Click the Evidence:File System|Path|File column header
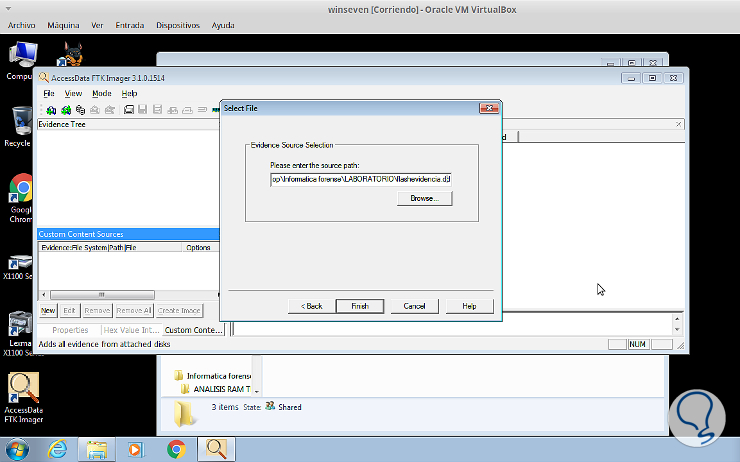The image size is (740, 462). (110, 247)
